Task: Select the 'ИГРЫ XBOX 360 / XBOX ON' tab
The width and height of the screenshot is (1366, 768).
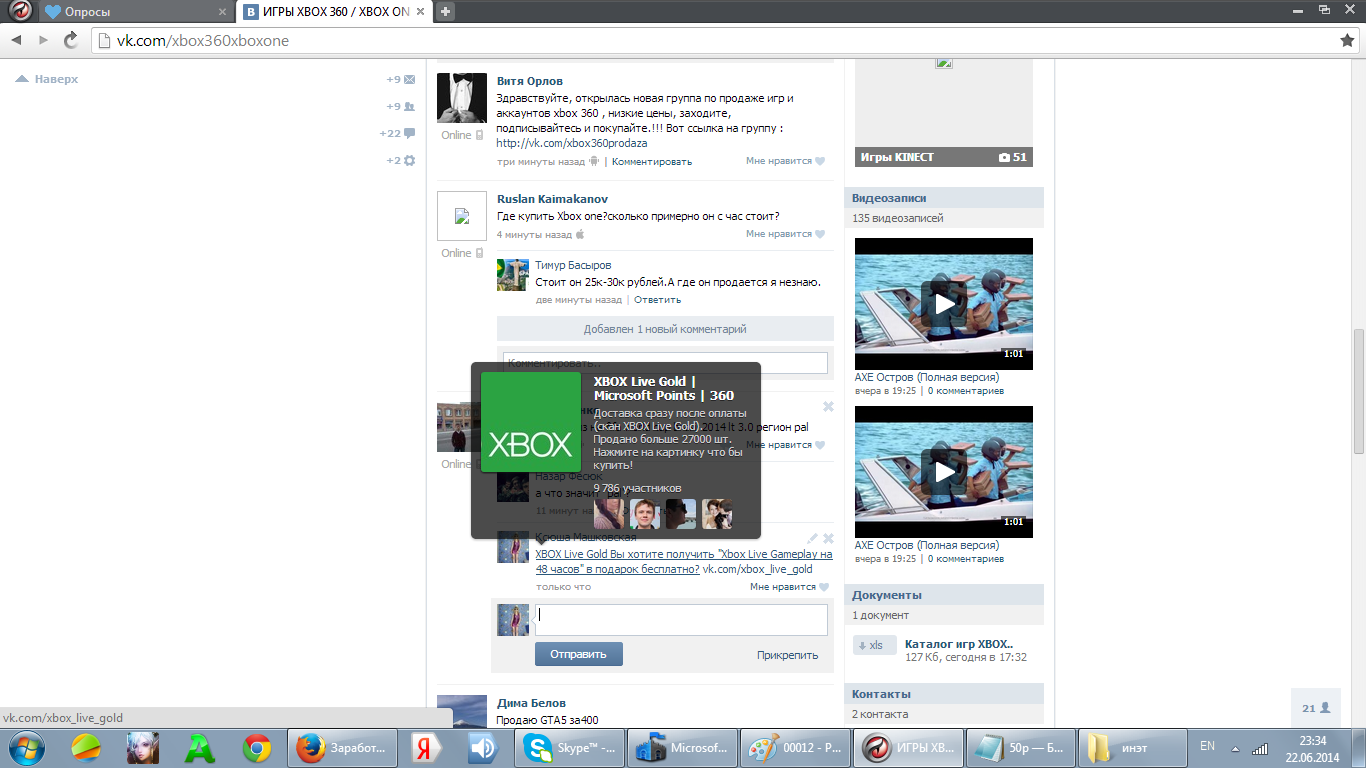Action: 335,12
